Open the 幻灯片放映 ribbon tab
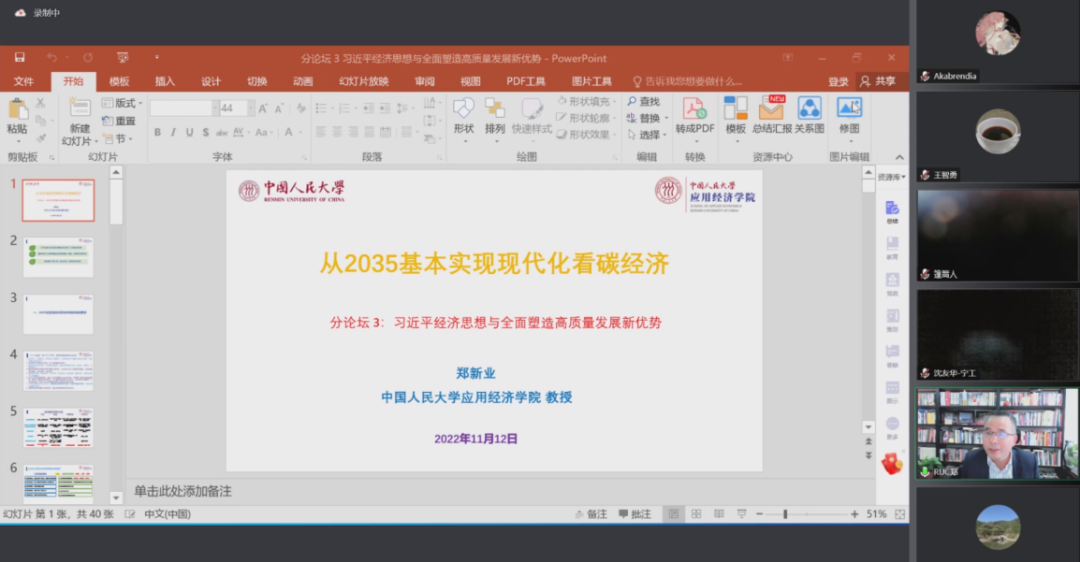 (363, 81)
